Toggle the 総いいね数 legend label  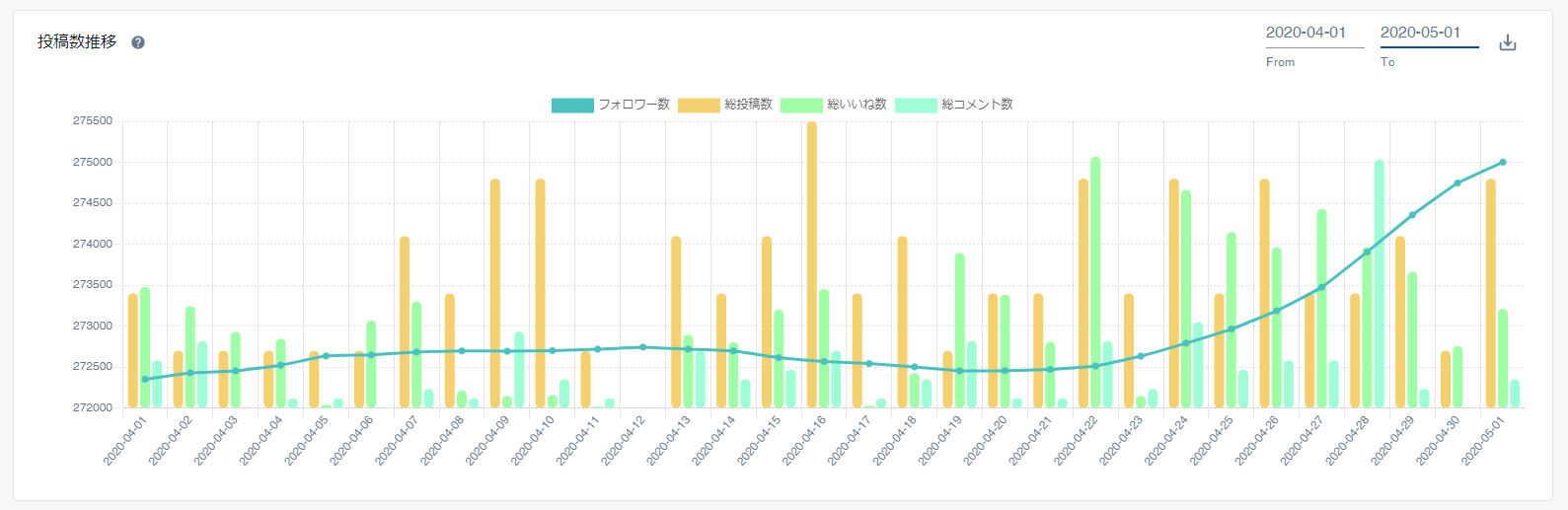coord(857,105)
